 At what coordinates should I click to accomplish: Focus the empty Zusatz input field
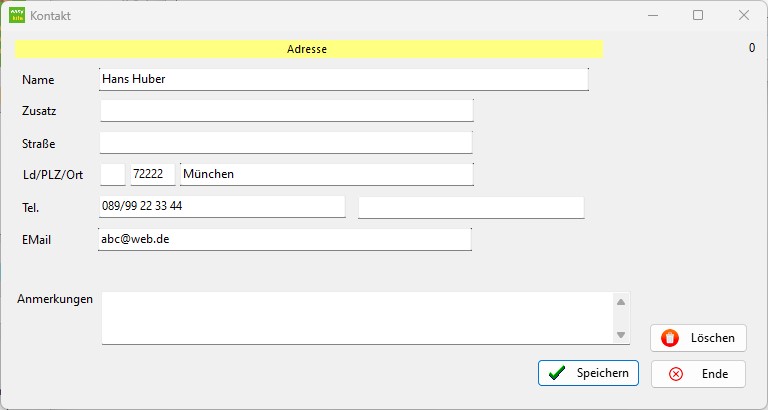(287, 111)
